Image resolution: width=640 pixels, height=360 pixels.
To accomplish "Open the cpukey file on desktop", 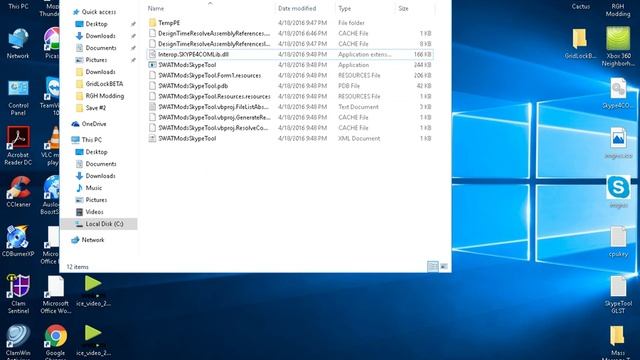I will coord(618,242).
